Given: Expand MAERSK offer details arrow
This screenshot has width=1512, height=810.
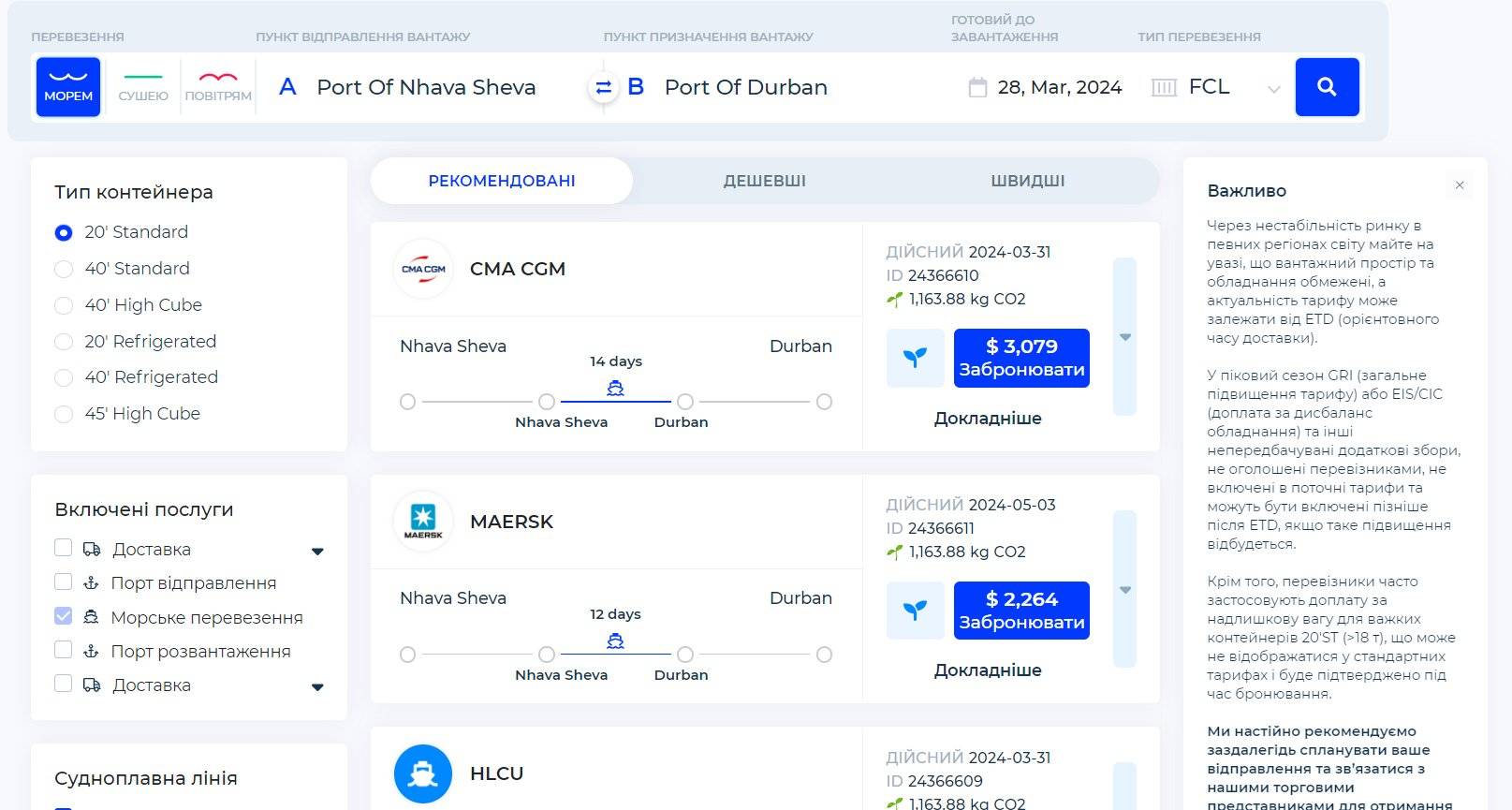Looking at the screenshot, I should (x=1125, y=590).
